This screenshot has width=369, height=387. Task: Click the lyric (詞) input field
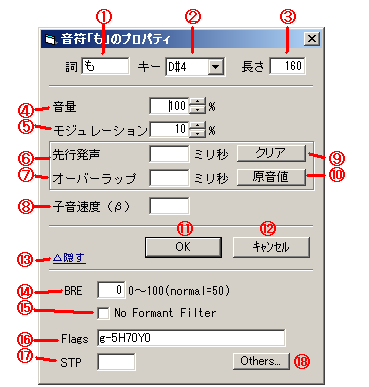[105, 66]
